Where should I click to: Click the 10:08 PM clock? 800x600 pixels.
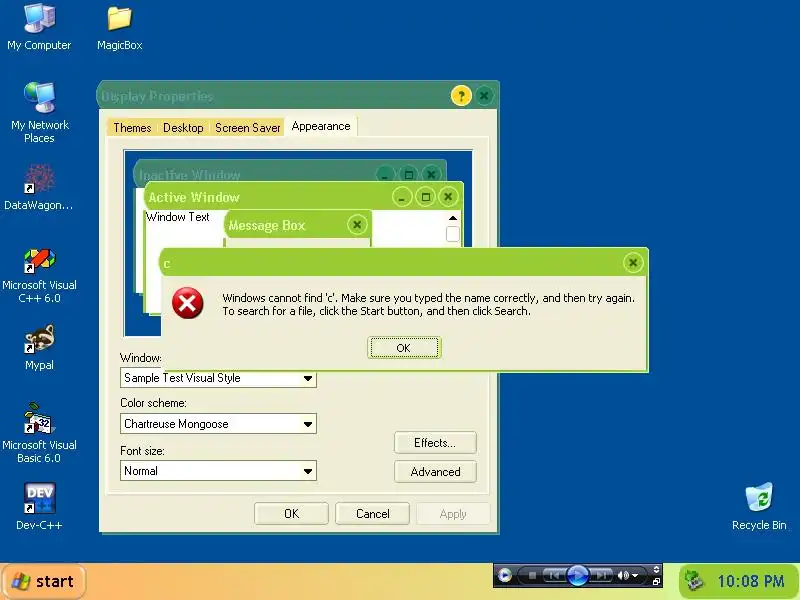pos(751,581)
